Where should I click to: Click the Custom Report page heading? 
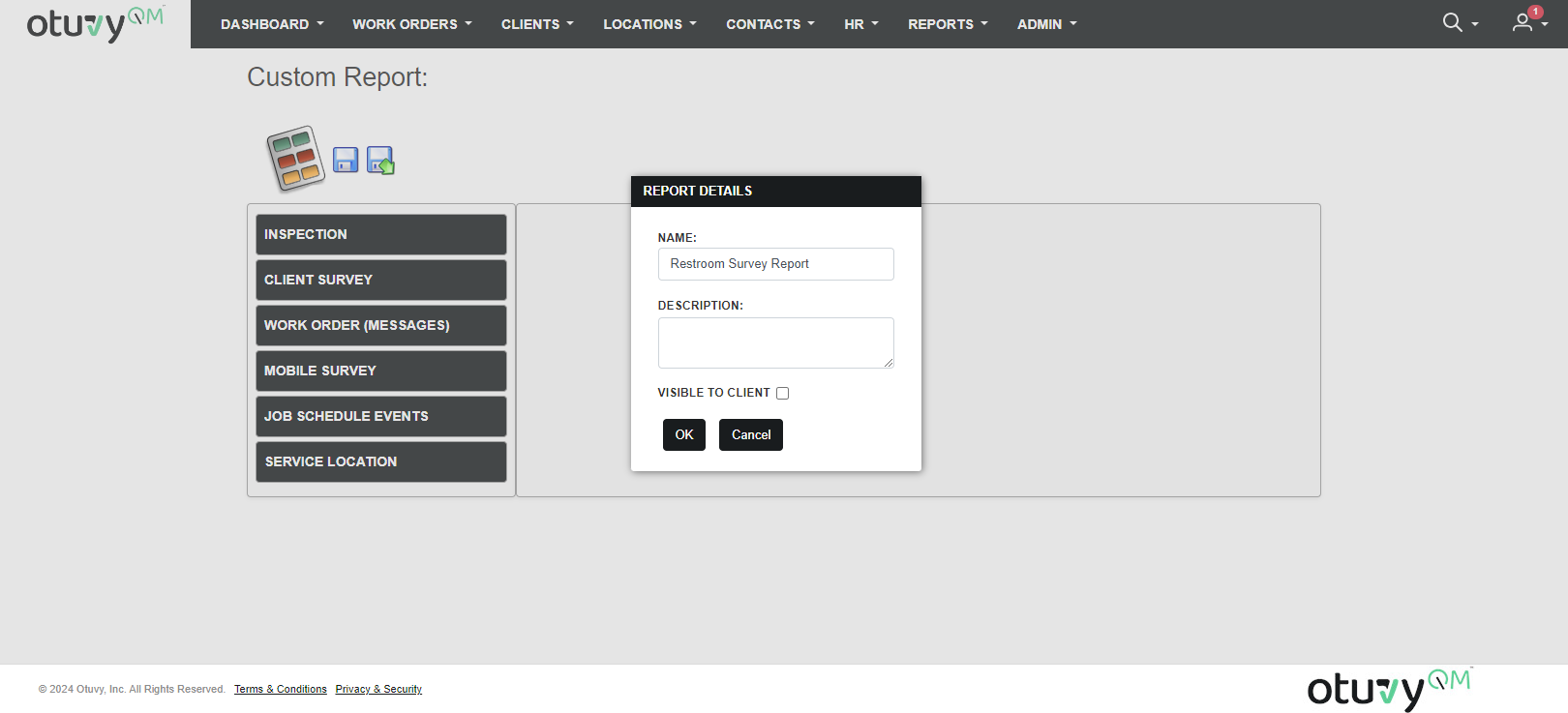tap(337, 77)
